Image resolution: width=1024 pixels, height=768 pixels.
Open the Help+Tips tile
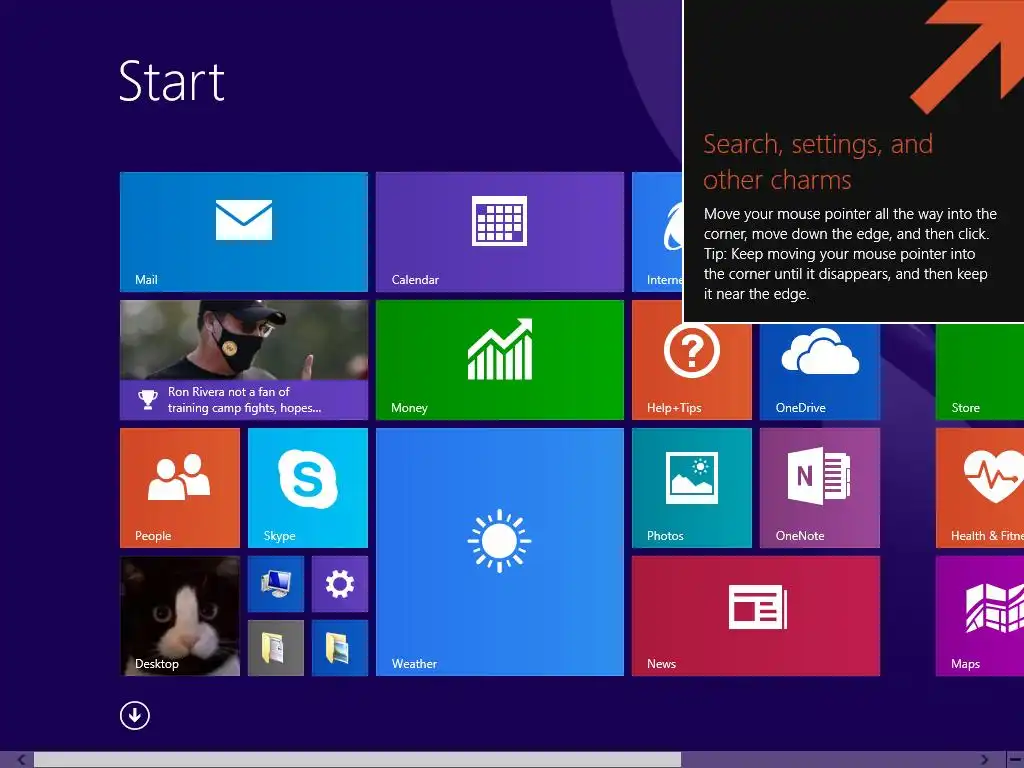click(692, 371)
